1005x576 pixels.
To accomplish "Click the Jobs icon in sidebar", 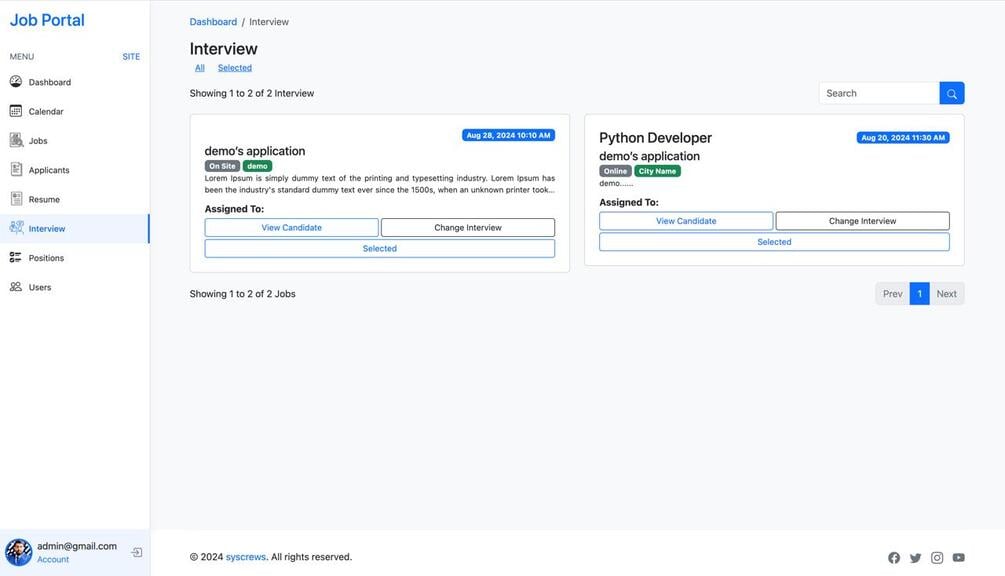I will [16, 140].
